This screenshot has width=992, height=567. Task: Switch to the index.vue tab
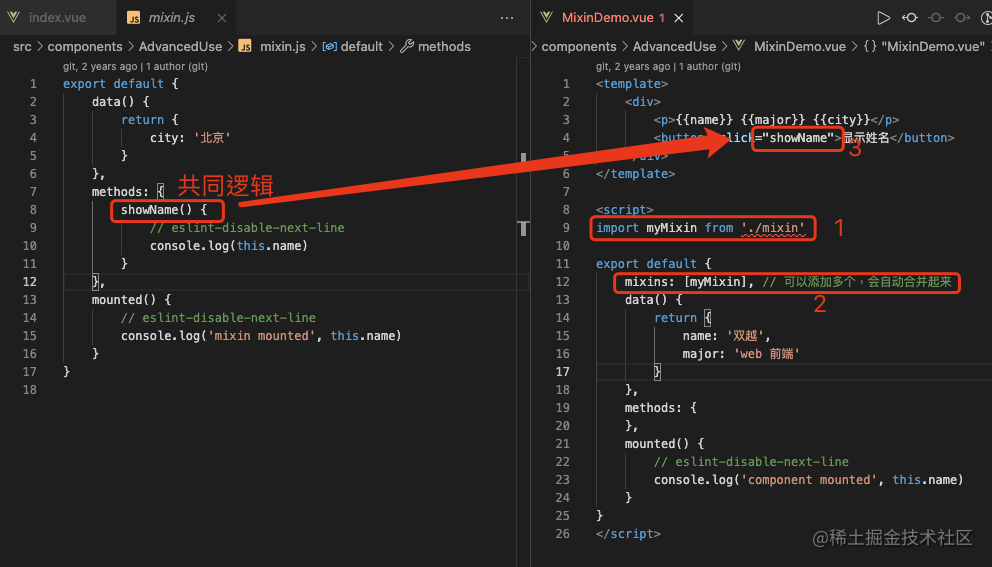(55, 18)
